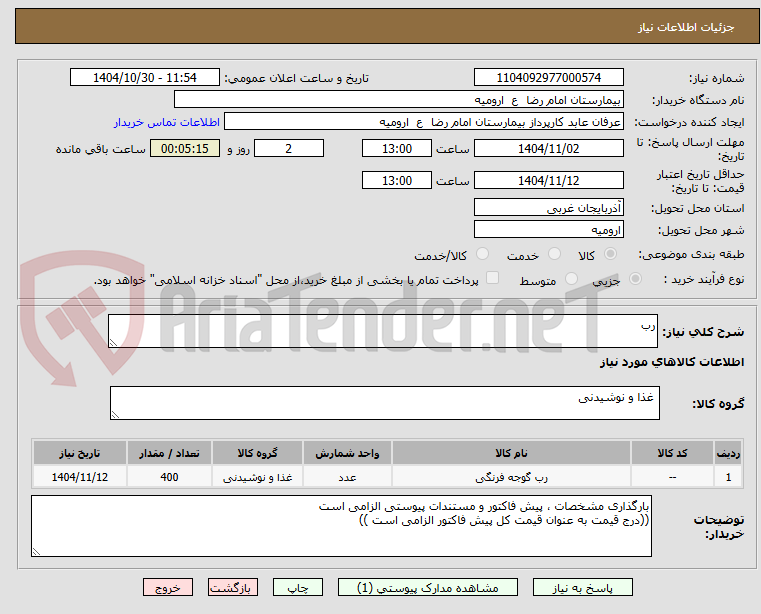The height and width of the screenshot is (614, 761).
Task: Click the پاسخ به نیاز button
Action: point(582,587)
